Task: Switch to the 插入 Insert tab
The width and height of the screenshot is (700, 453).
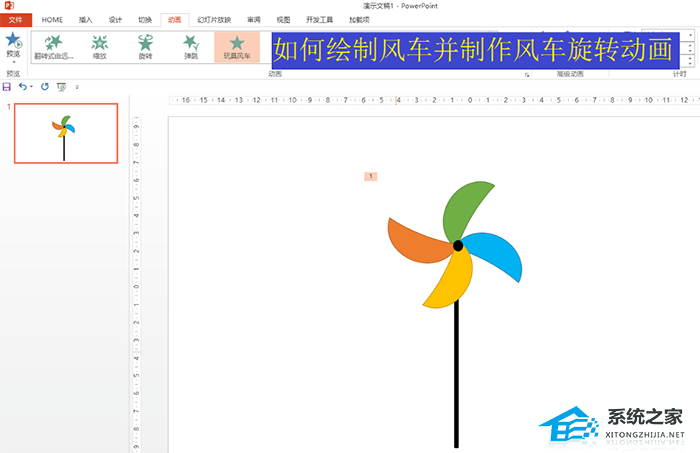Action: tap(85, 19)
